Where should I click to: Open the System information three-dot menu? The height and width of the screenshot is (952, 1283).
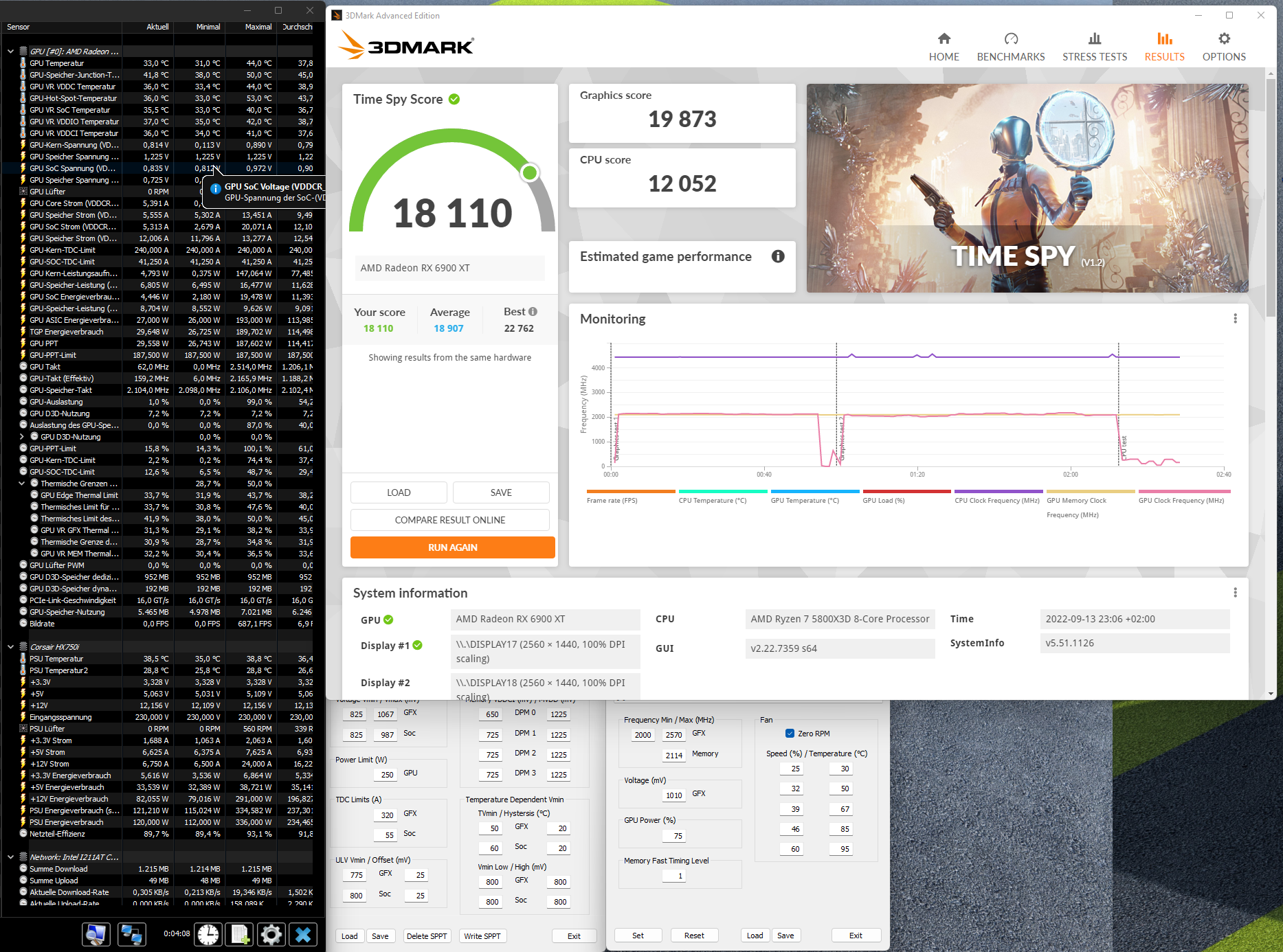coord(1235,593)
